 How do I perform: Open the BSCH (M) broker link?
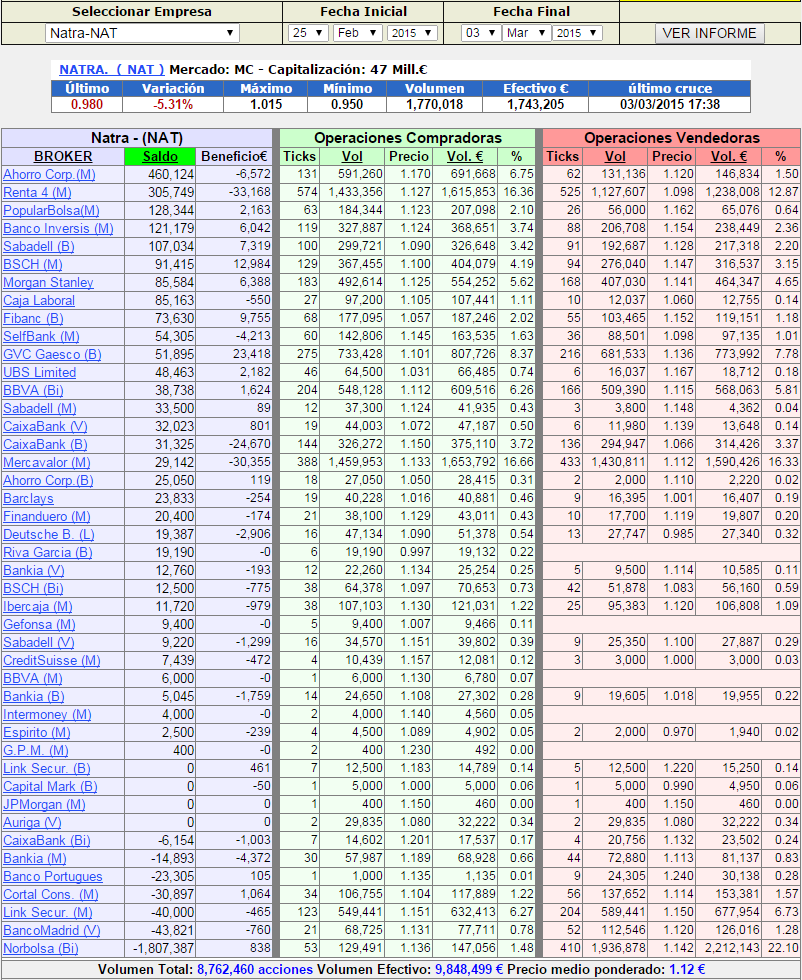[33, 264]
